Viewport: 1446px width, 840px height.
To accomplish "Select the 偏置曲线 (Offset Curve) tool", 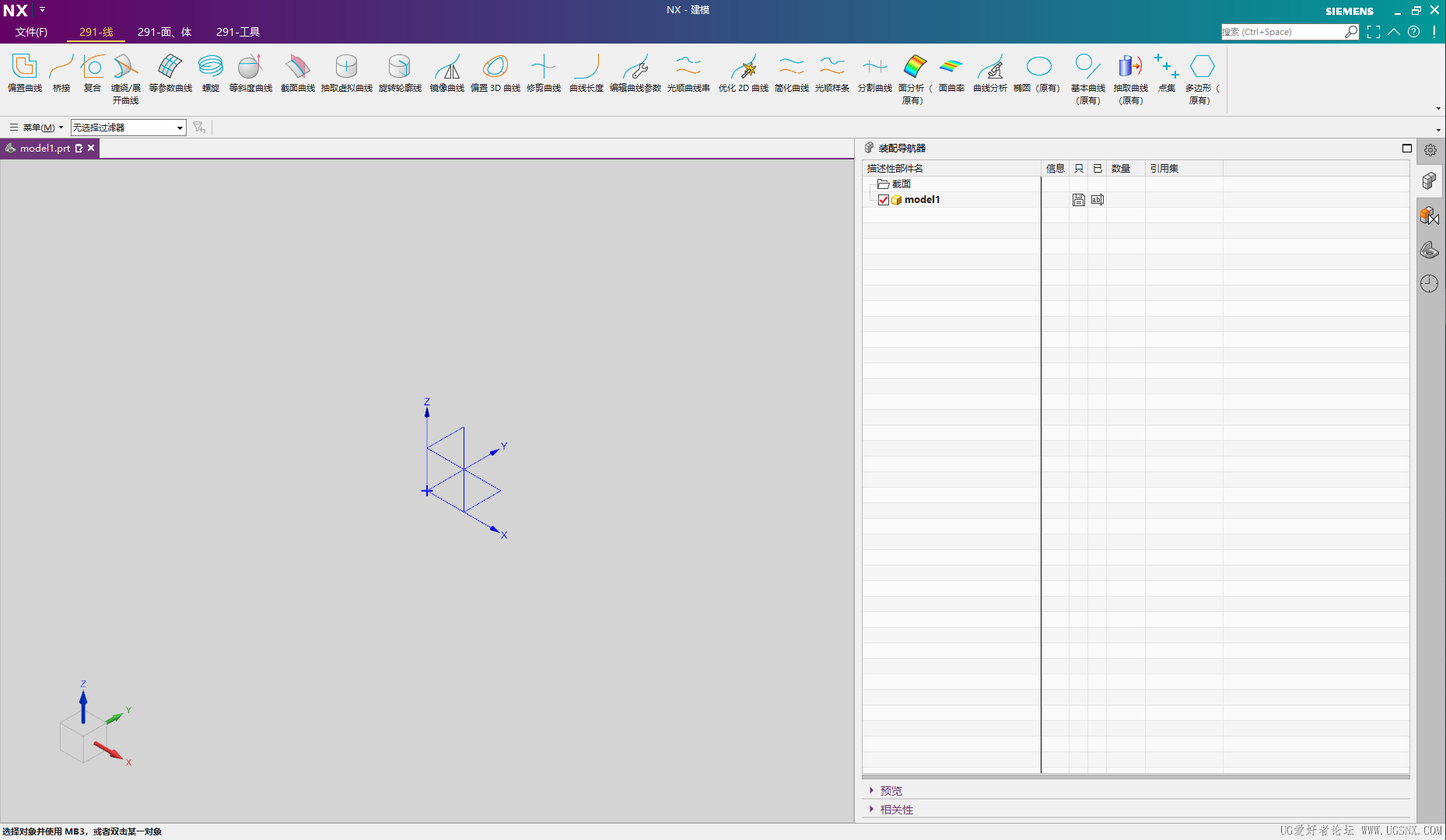I will [x=24, y=73].
